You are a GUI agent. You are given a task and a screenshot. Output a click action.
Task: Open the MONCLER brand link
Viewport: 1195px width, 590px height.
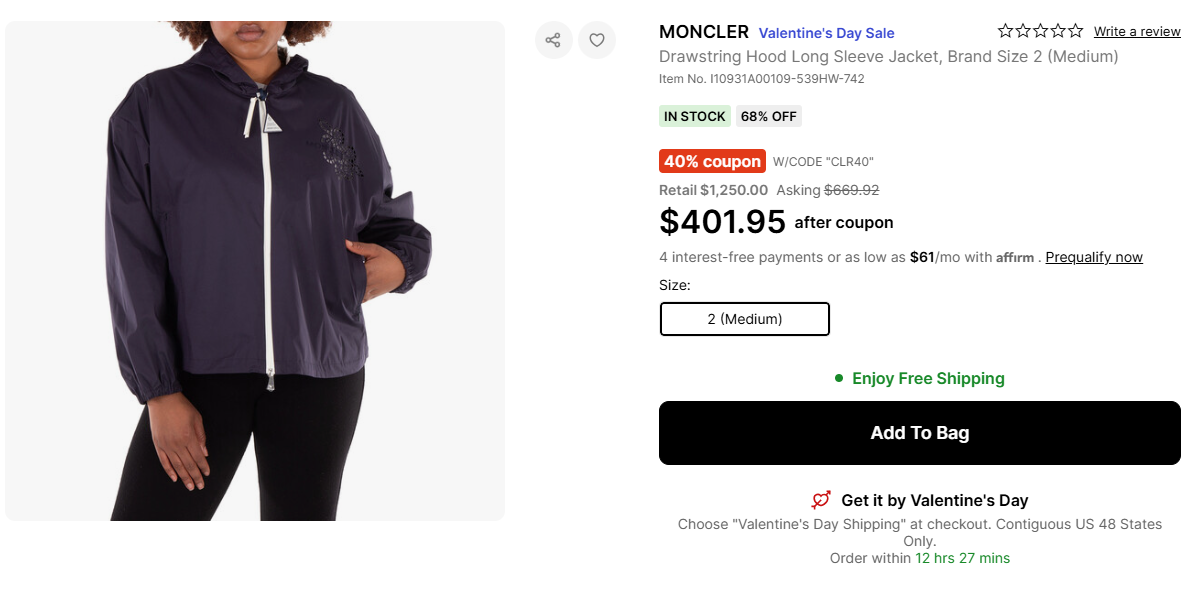point(704,32)
